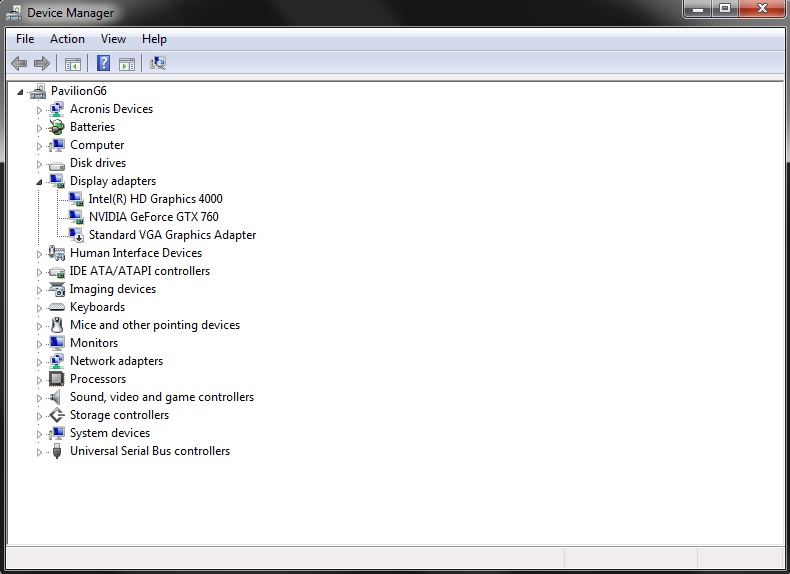Expand the Monitors node
Screen dimensions: 790x574
click(39, 344)
